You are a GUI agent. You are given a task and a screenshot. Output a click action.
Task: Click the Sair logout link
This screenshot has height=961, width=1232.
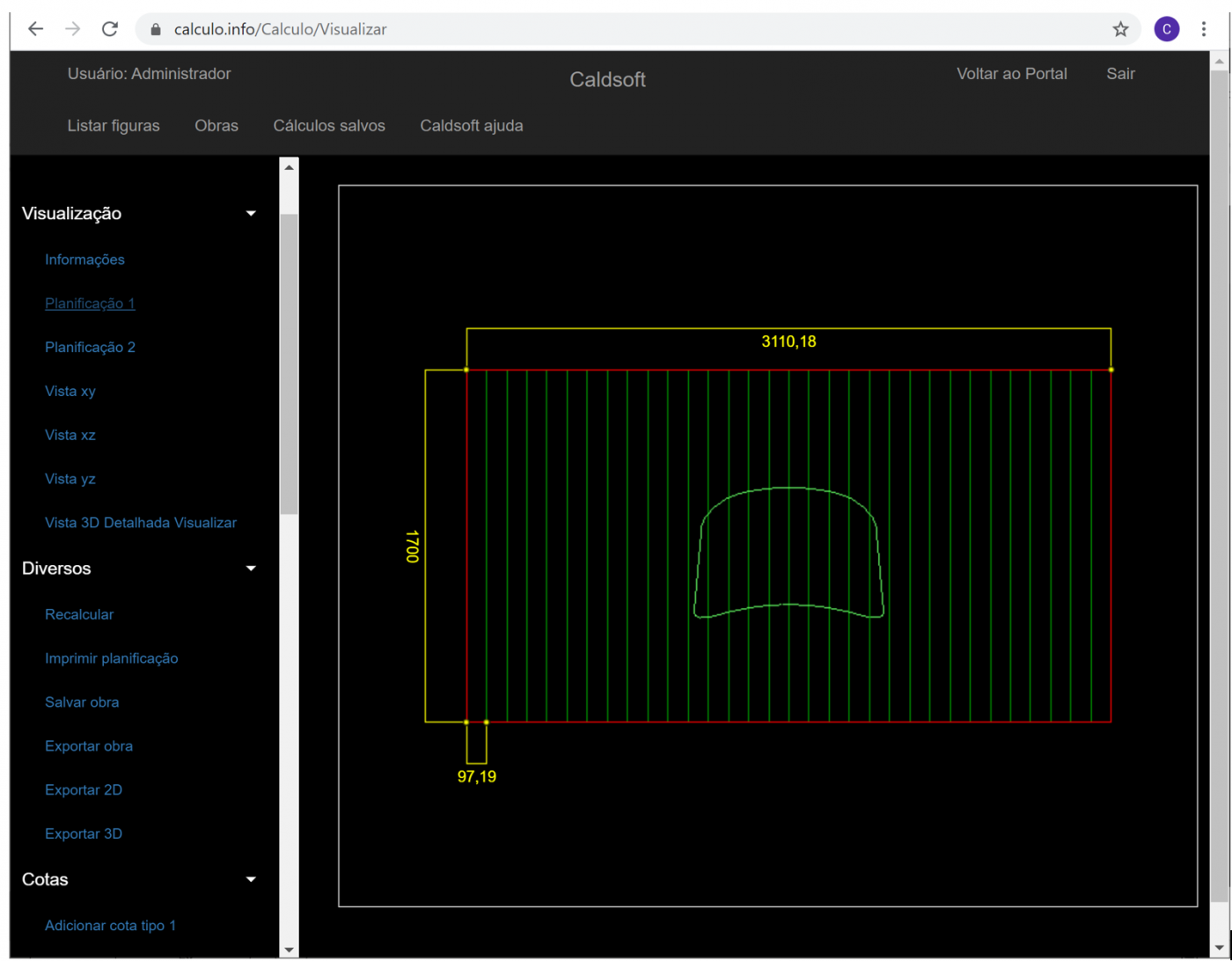coord(1120,74)
